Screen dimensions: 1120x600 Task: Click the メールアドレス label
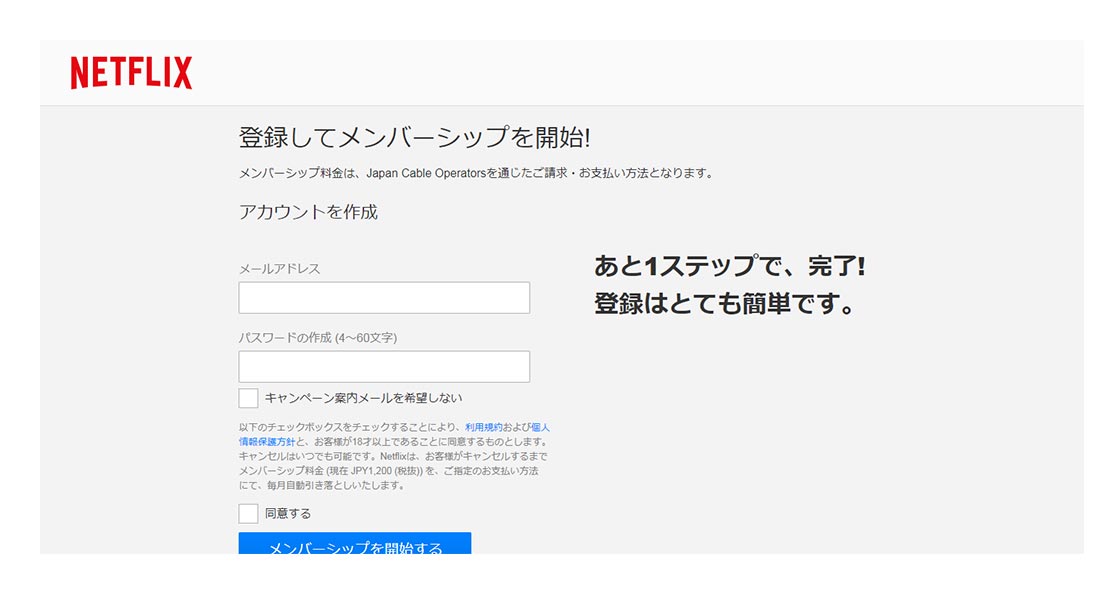(x=279, y=269)
